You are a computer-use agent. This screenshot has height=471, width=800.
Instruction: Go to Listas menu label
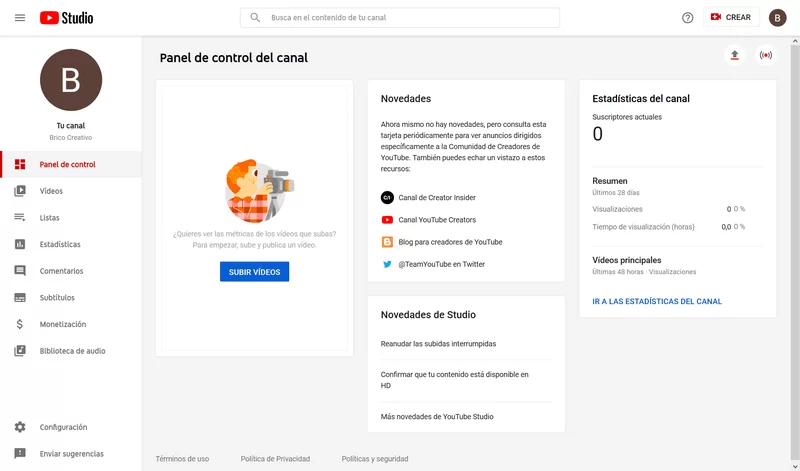pyautogui.click(x=49, y=217)
